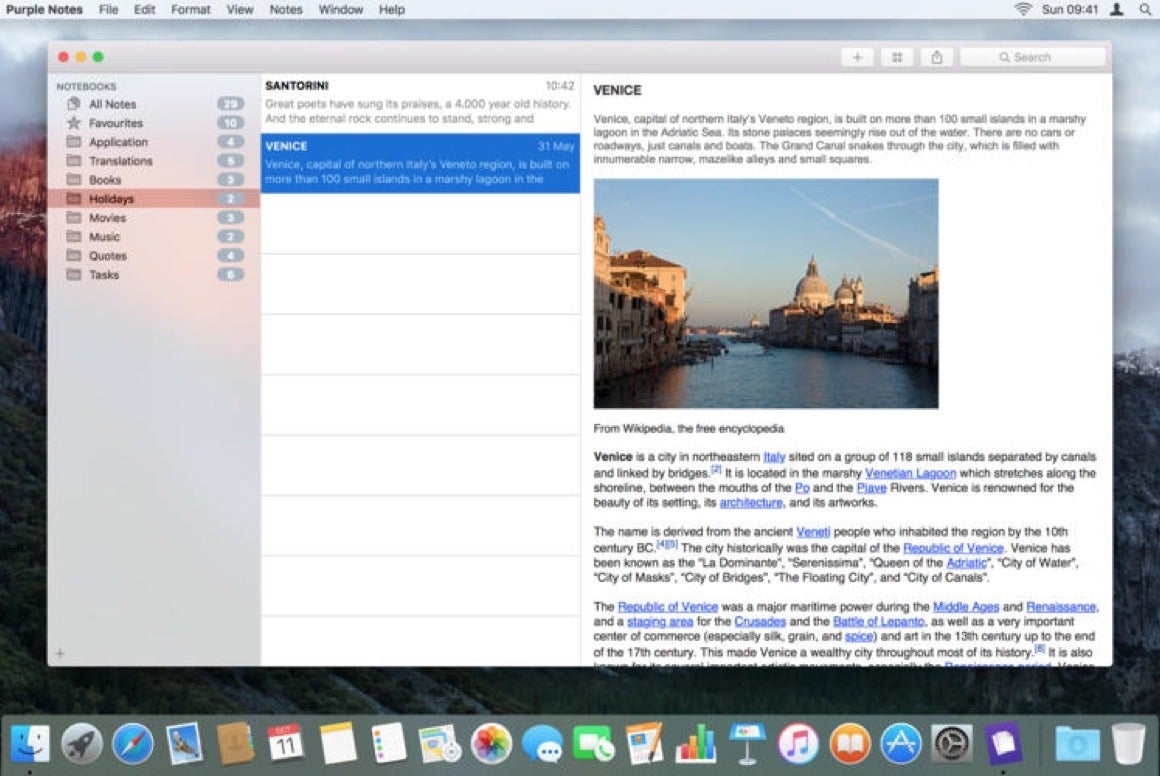Open the Keynote podium icon in the Dock
Viewport: 1160px width, 776px height.
[747, 743]
